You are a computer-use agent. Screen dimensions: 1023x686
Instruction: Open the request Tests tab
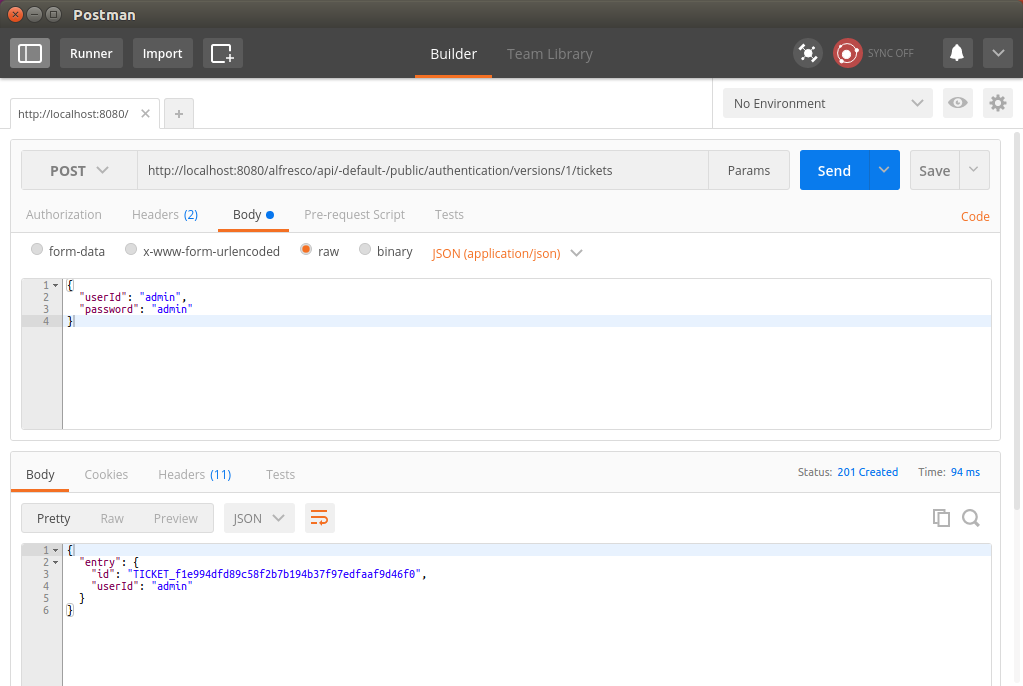pyautogui.click(x=450, y=215)
